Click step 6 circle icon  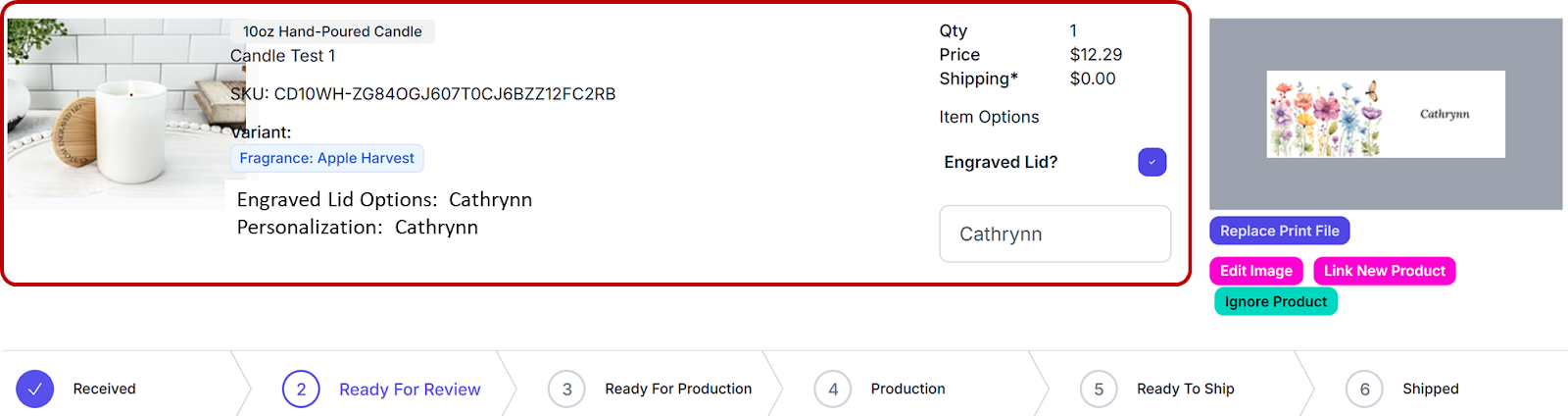[1364, 390]
